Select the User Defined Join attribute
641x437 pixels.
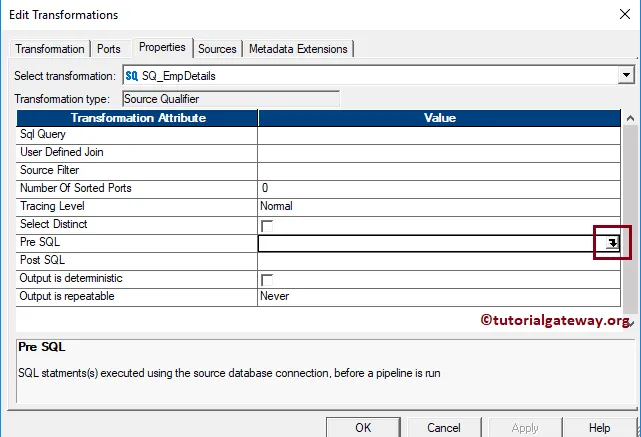click(62, 152)
